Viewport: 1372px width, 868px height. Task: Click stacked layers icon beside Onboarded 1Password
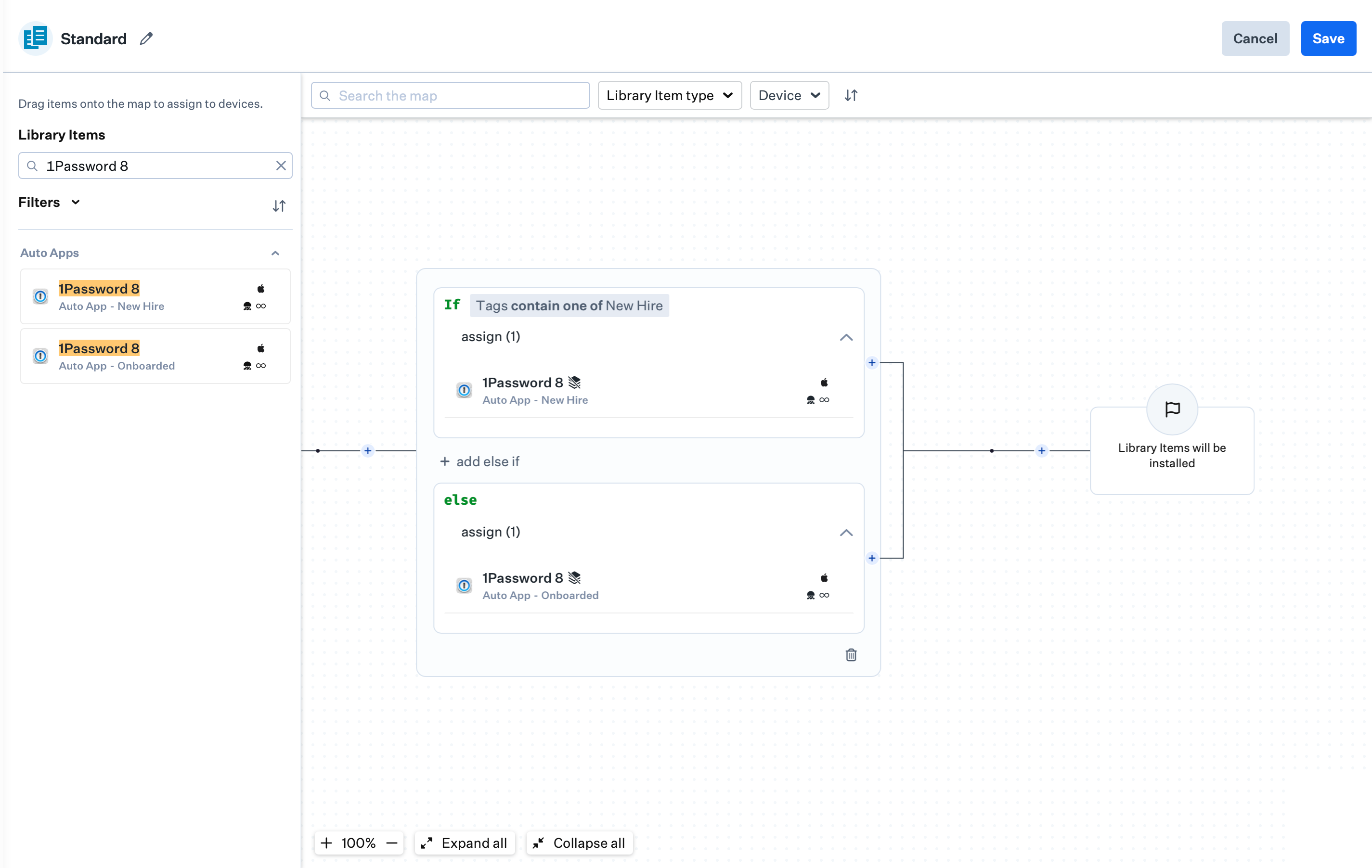pos(574,577)
